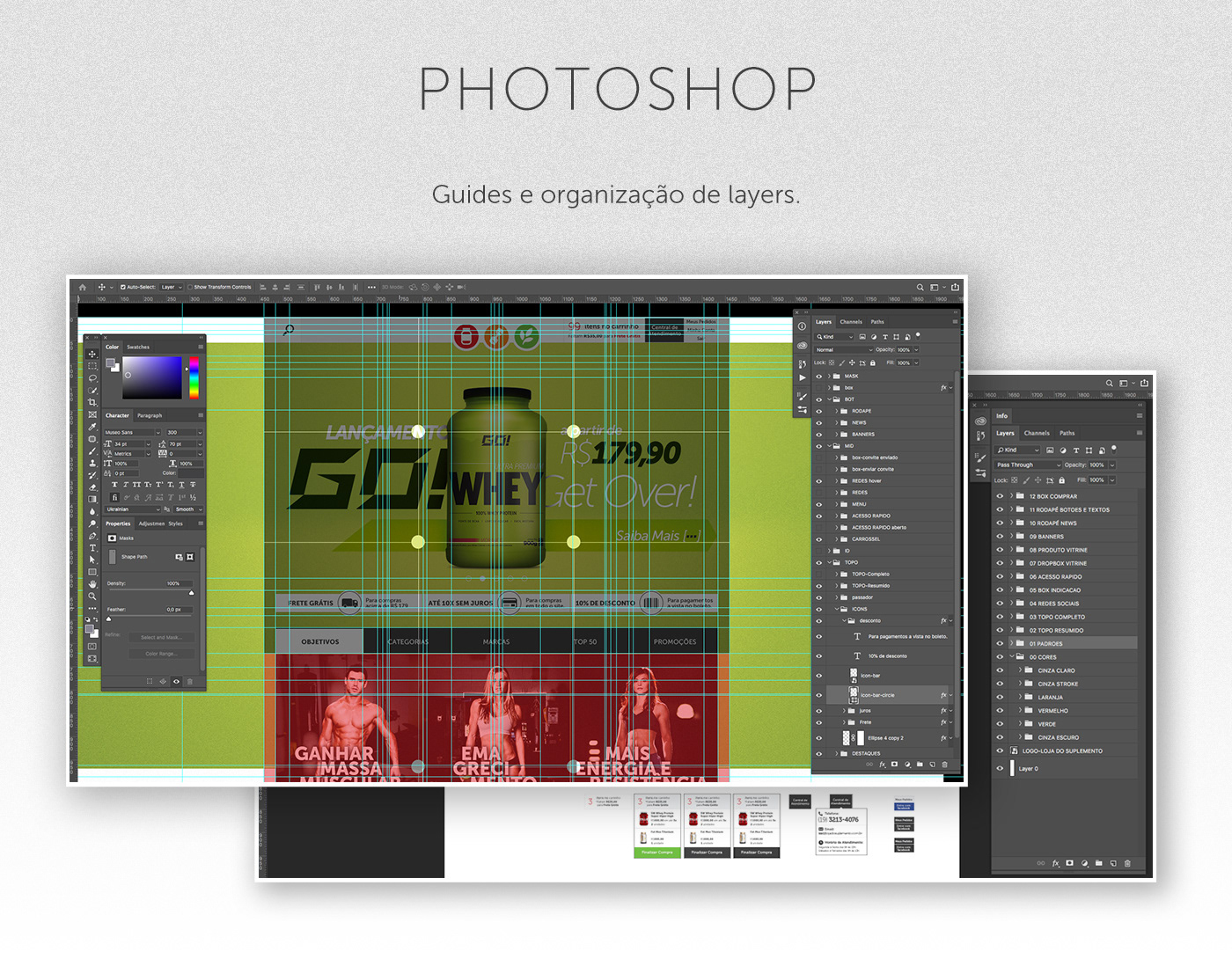
Task: Open Smooth anti-aliasing dropdown
Action: tap(188, 509)
